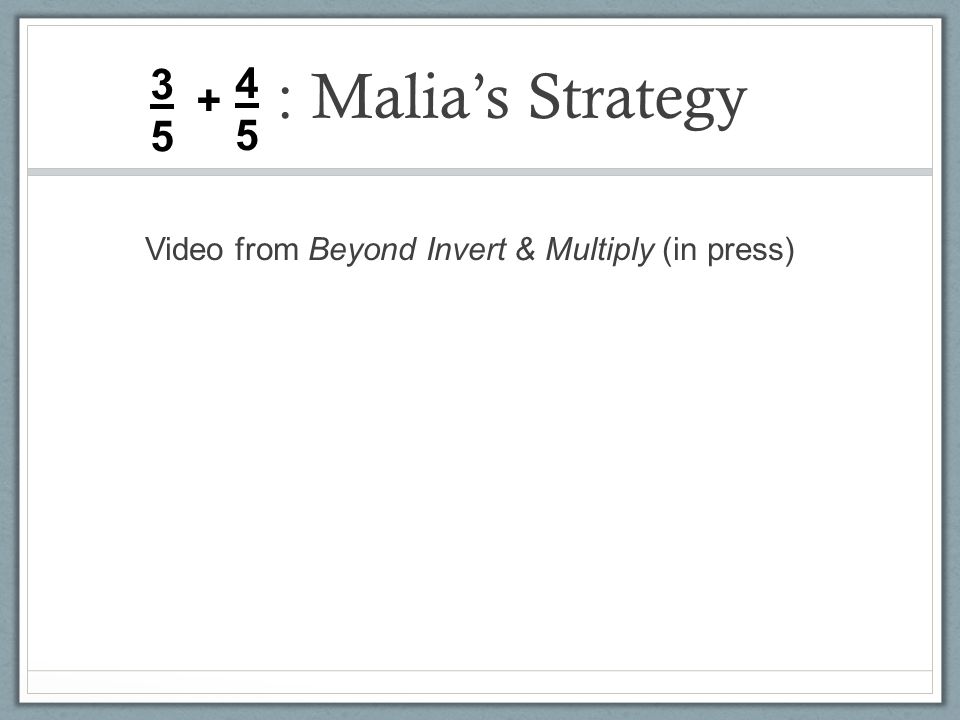Select the word Malia's in the title
This screenshot has width=960, height=720.
pos(410,96)
